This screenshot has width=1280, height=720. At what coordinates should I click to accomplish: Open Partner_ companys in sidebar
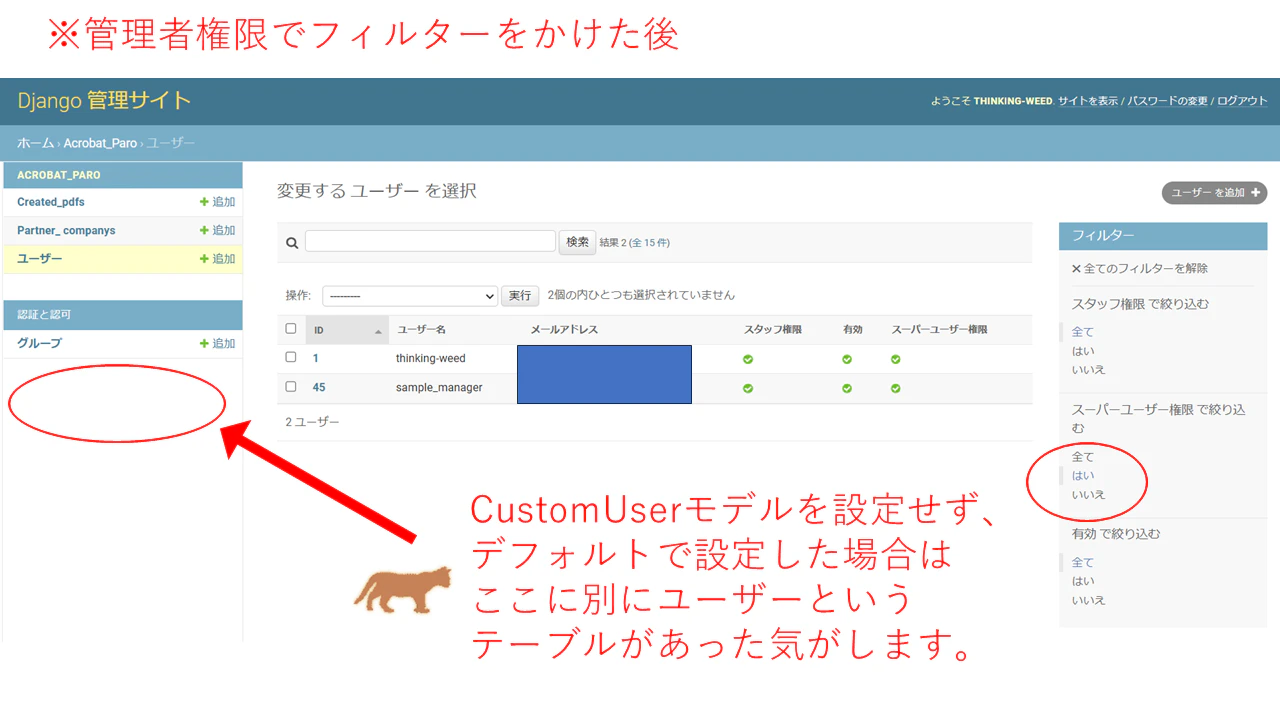click(66, 230)
